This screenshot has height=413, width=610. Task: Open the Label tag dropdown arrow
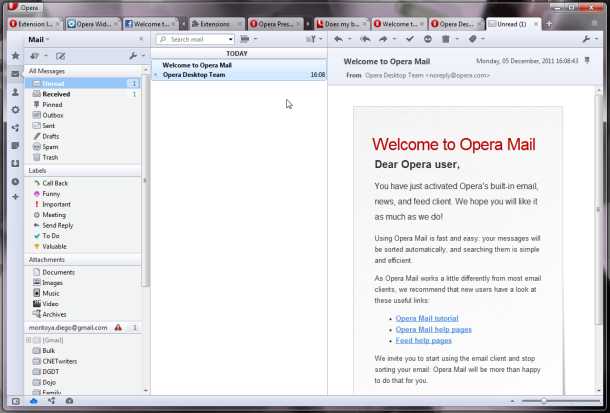(483, 39)
